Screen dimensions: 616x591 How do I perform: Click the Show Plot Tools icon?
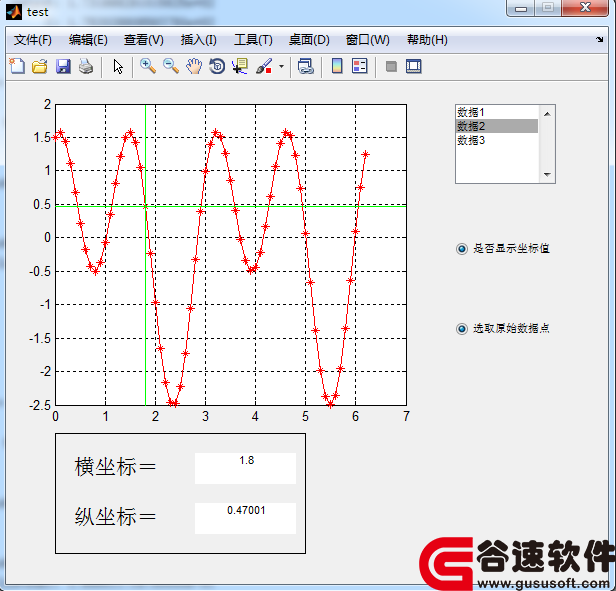(413, 66)
